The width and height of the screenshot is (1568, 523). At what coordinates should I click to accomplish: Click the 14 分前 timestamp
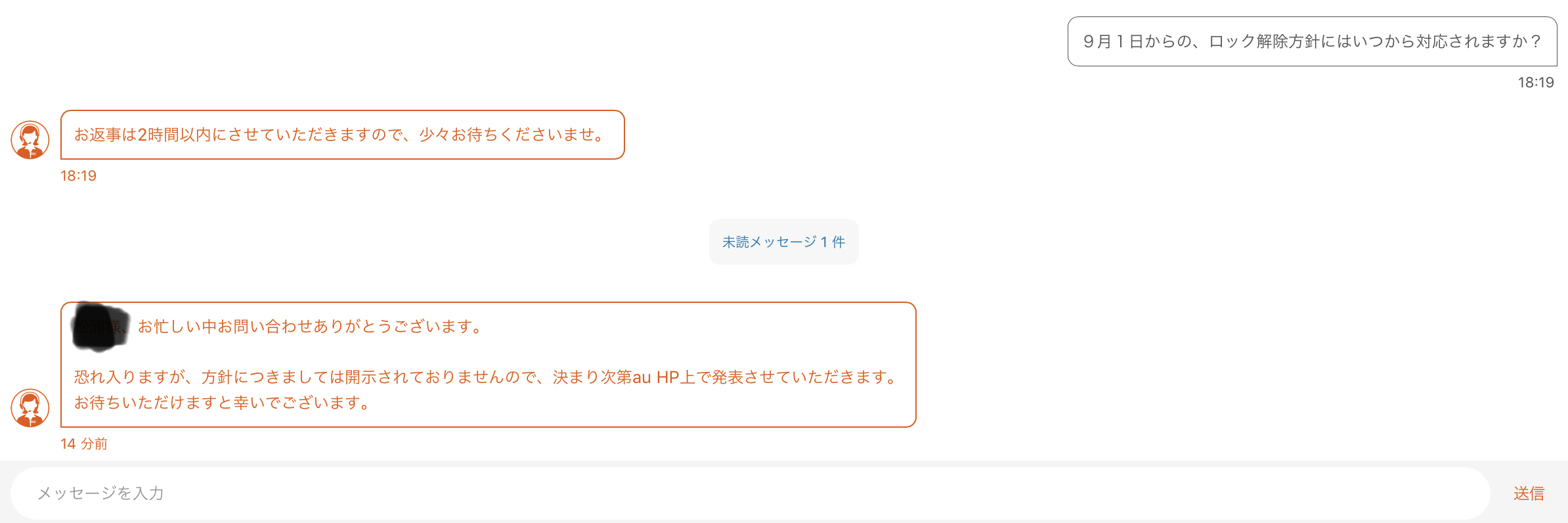click(x=83, y=443)
